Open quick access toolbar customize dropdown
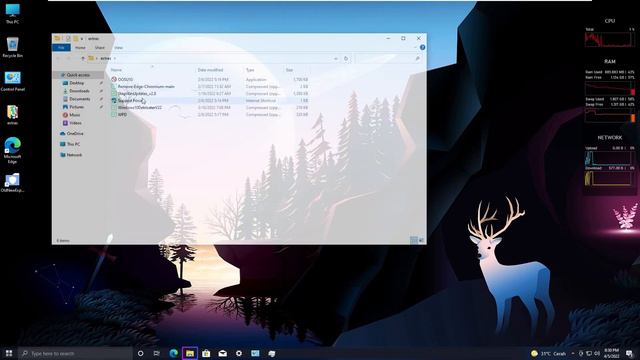640x360 pixels. click(82, 38)
